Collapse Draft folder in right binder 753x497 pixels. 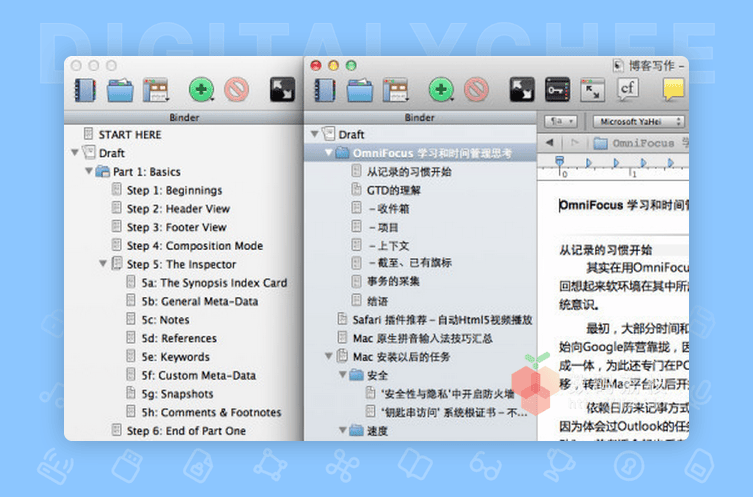(x=315, y=134)
